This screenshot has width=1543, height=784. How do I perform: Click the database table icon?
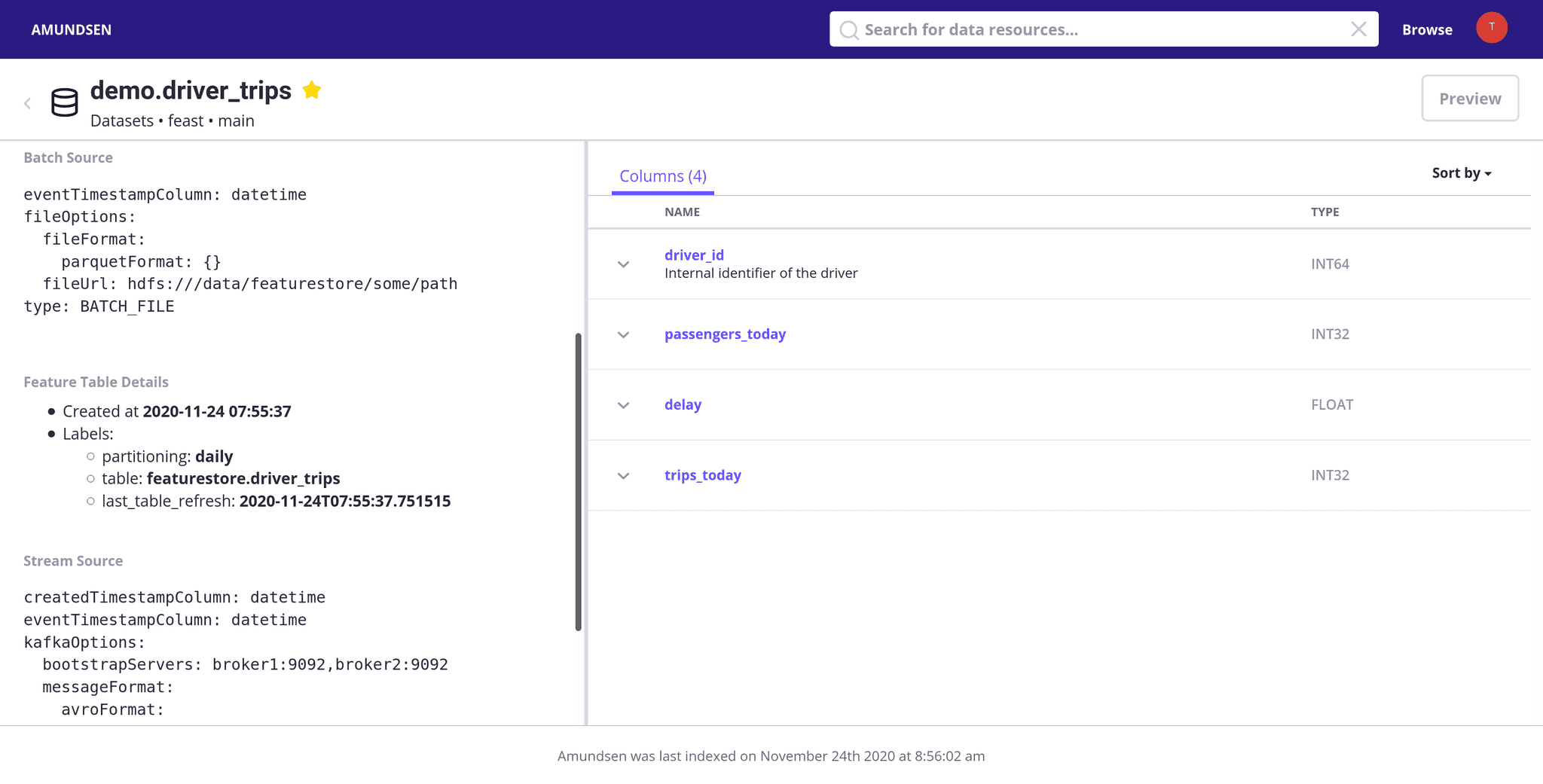[64, 102]
